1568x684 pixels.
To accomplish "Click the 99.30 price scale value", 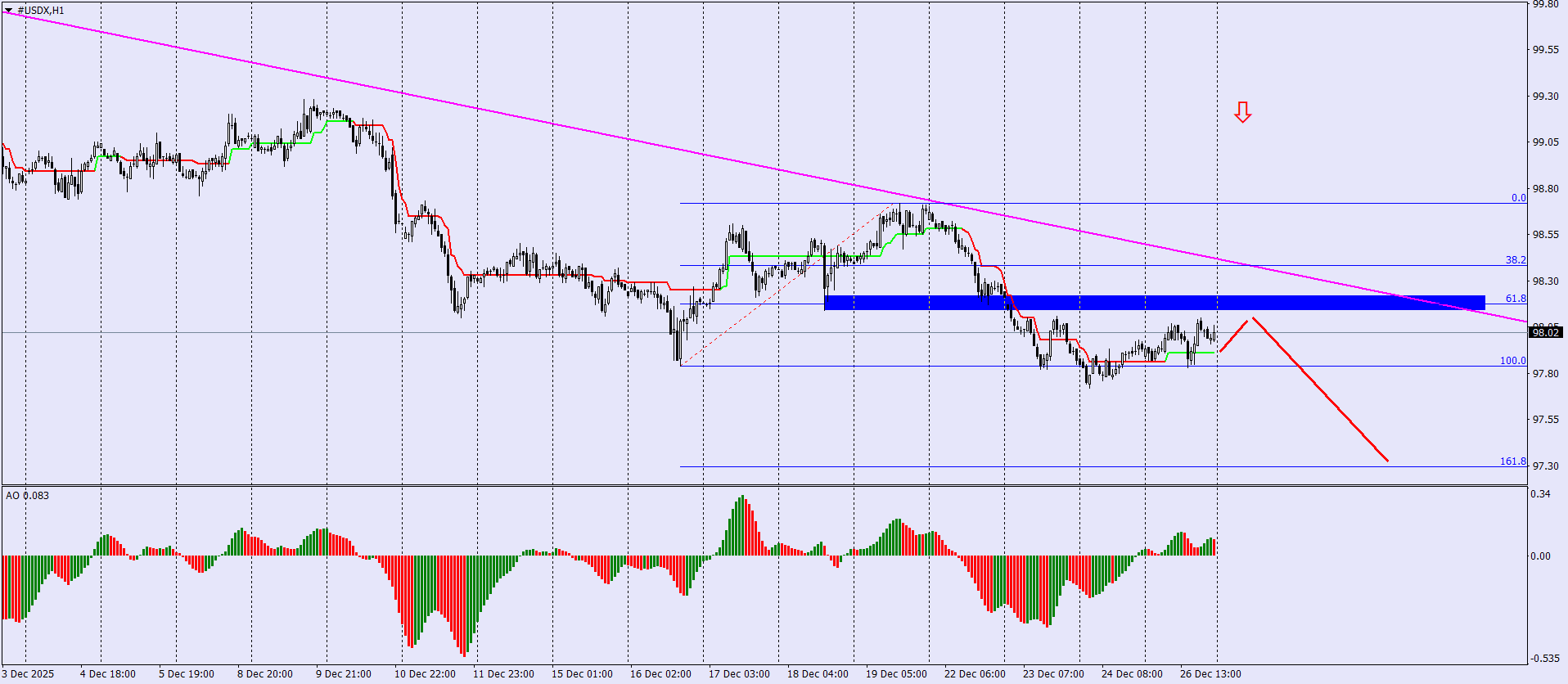I will [x=1545, y=97].
